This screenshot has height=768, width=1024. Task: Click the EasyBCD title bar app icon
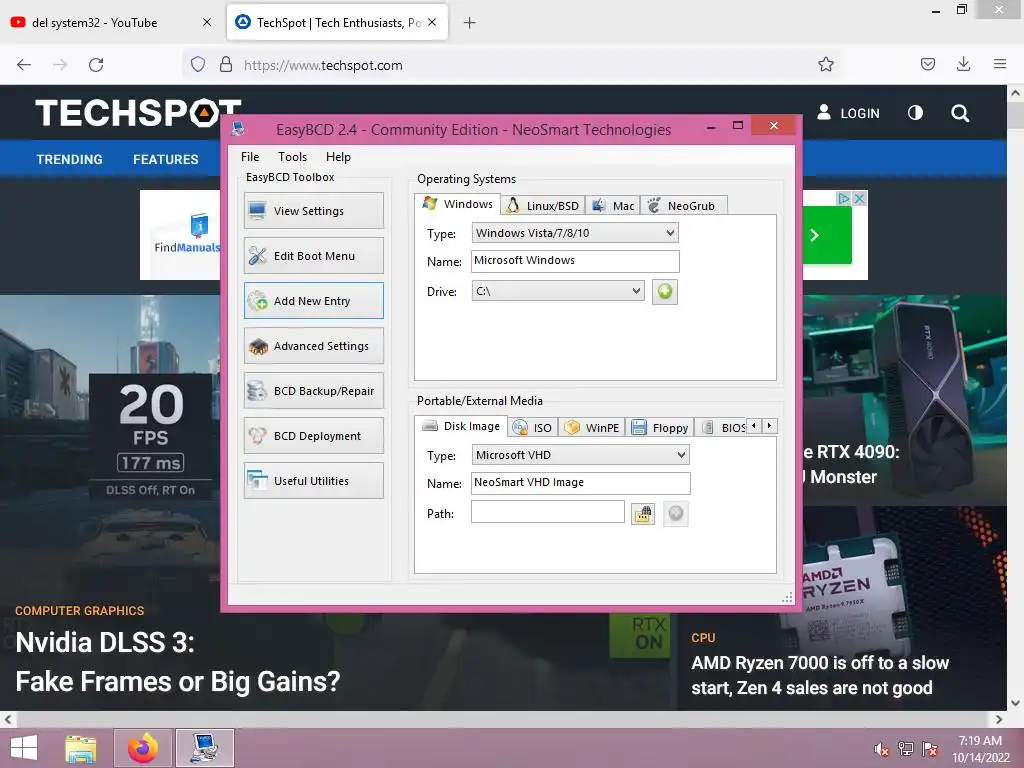pos(238,129)
